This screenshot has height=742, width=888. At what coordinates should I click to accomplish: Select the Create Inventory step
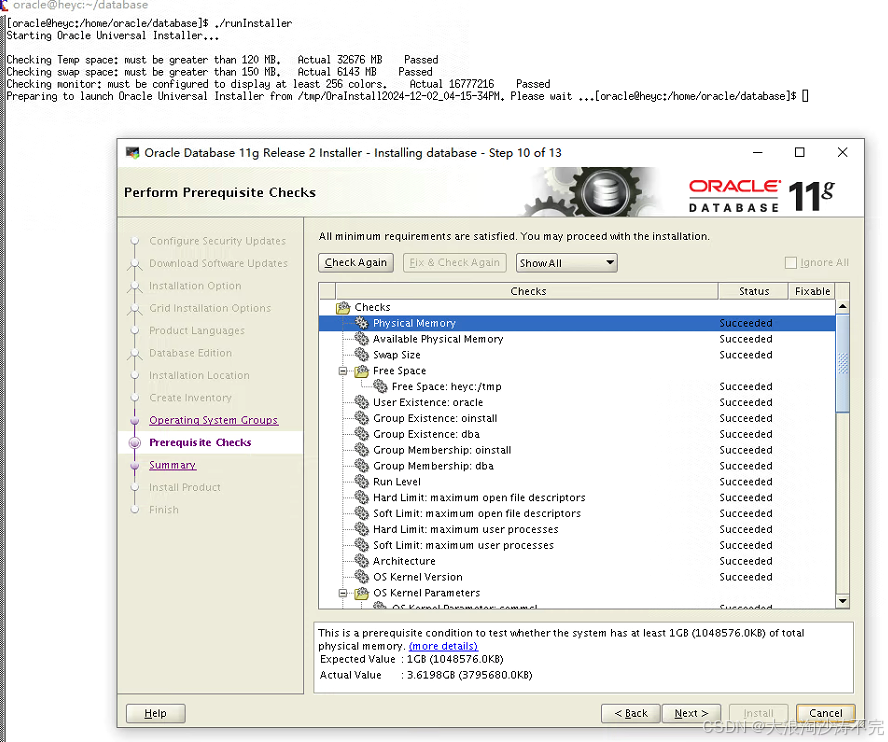190,398
